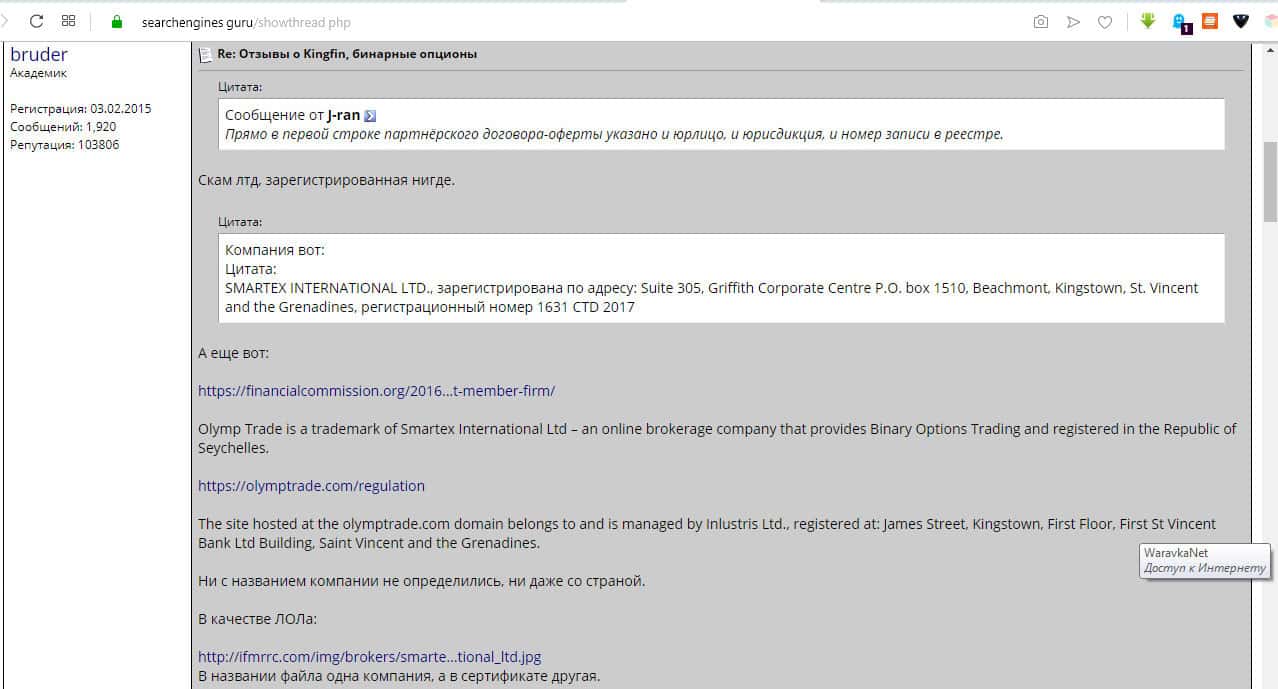
Task: Open the orange square extension icon
Action: click(1210, 20)
